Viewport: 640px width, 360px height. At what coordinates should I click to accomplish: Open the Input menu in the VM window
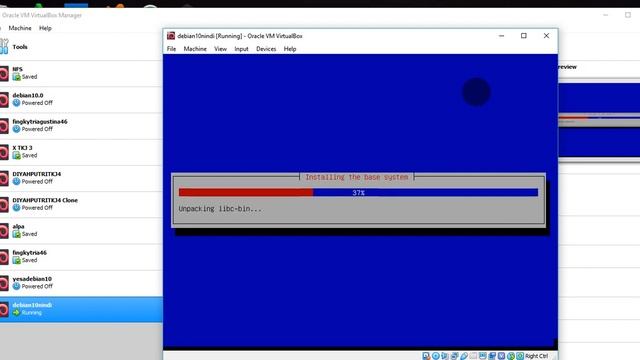click(x=241, y=49)
